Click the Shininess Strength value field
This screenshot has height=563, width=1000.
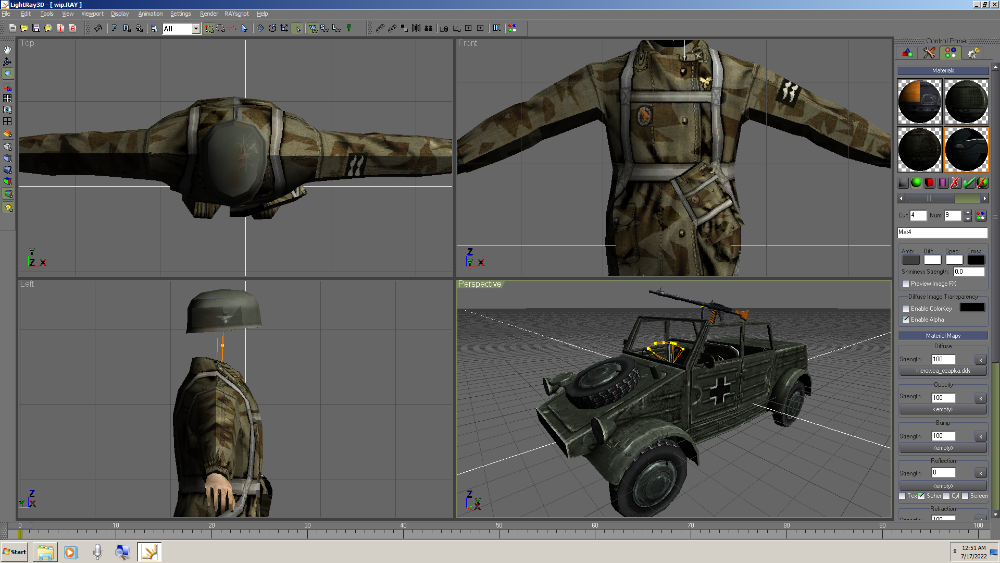tap(969, 272)
